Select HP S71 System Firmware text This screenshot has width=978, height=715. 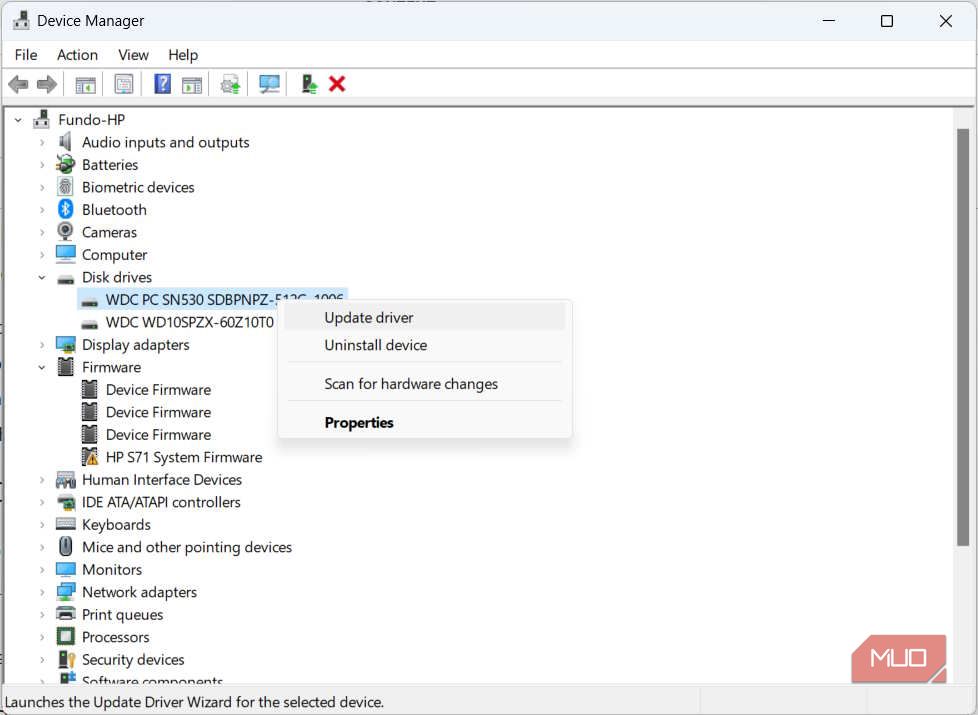tap(184, 457)
